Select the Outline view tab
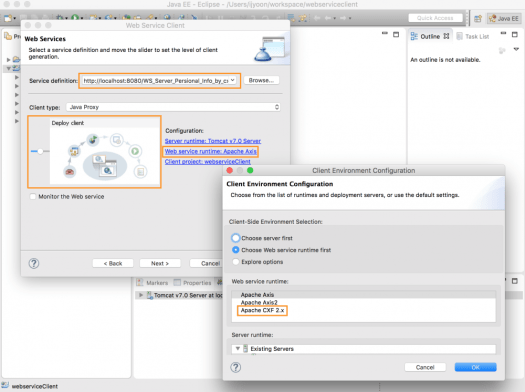This screenshot has width=525, height=392. pyautogui.click(x=430, y=36)
